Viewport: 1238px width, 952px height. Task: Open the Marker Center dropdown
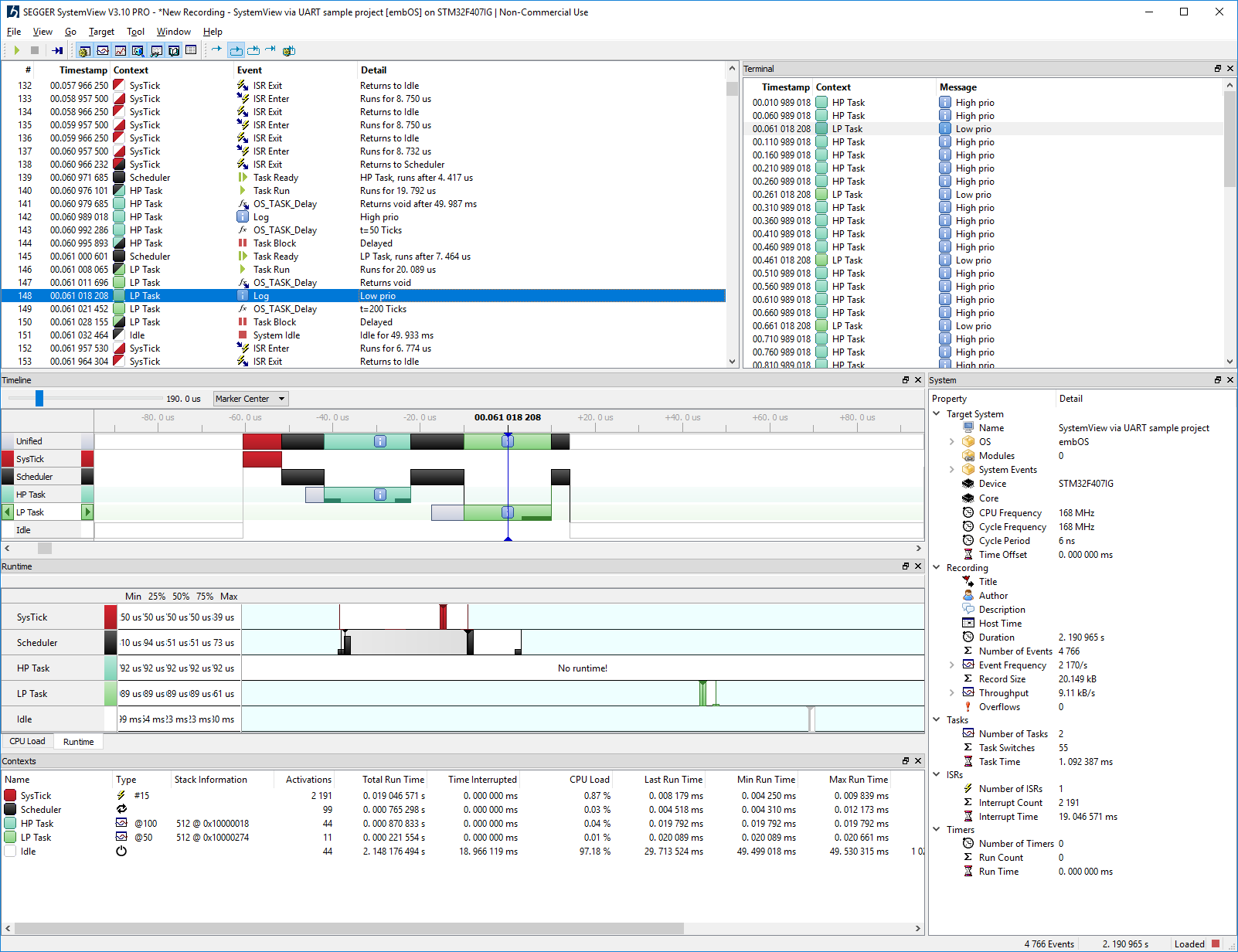pos(250,399)
